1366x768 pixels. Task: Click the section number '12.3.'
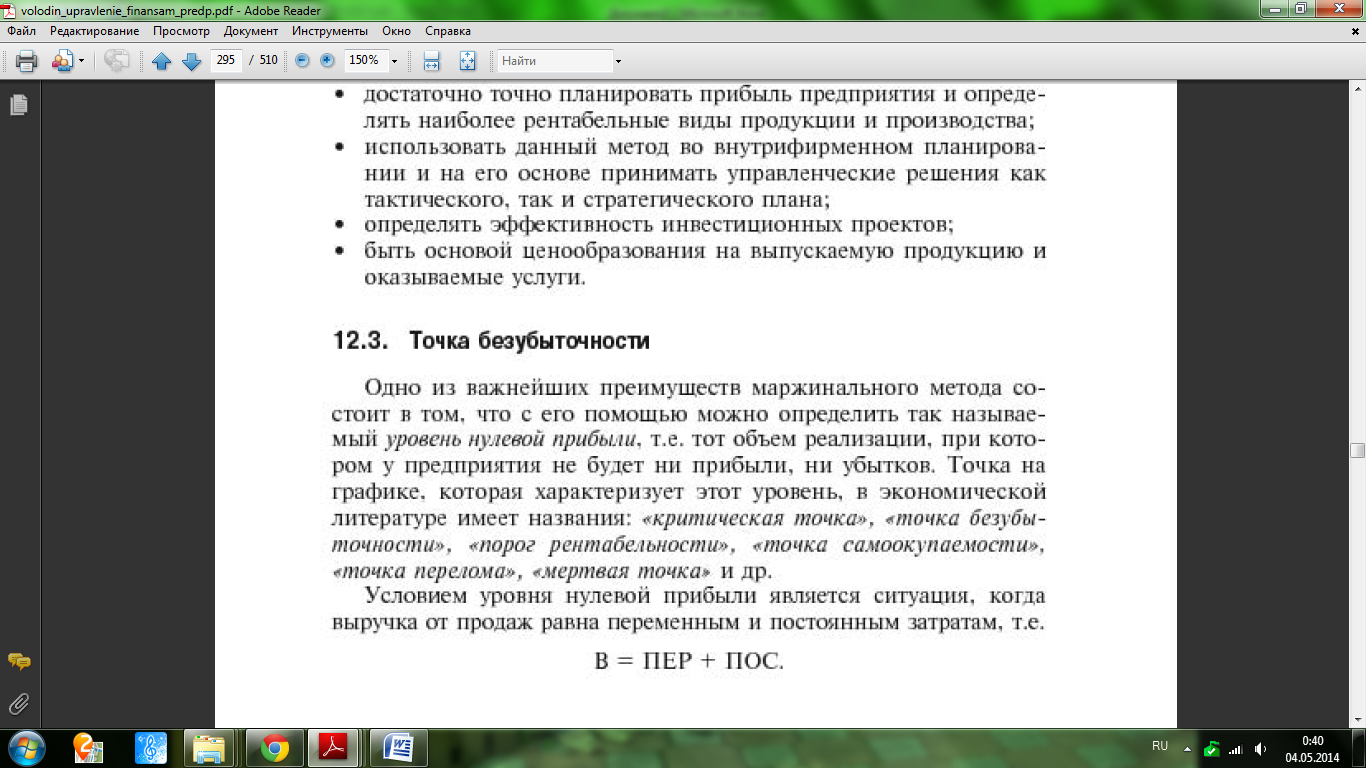360,341
